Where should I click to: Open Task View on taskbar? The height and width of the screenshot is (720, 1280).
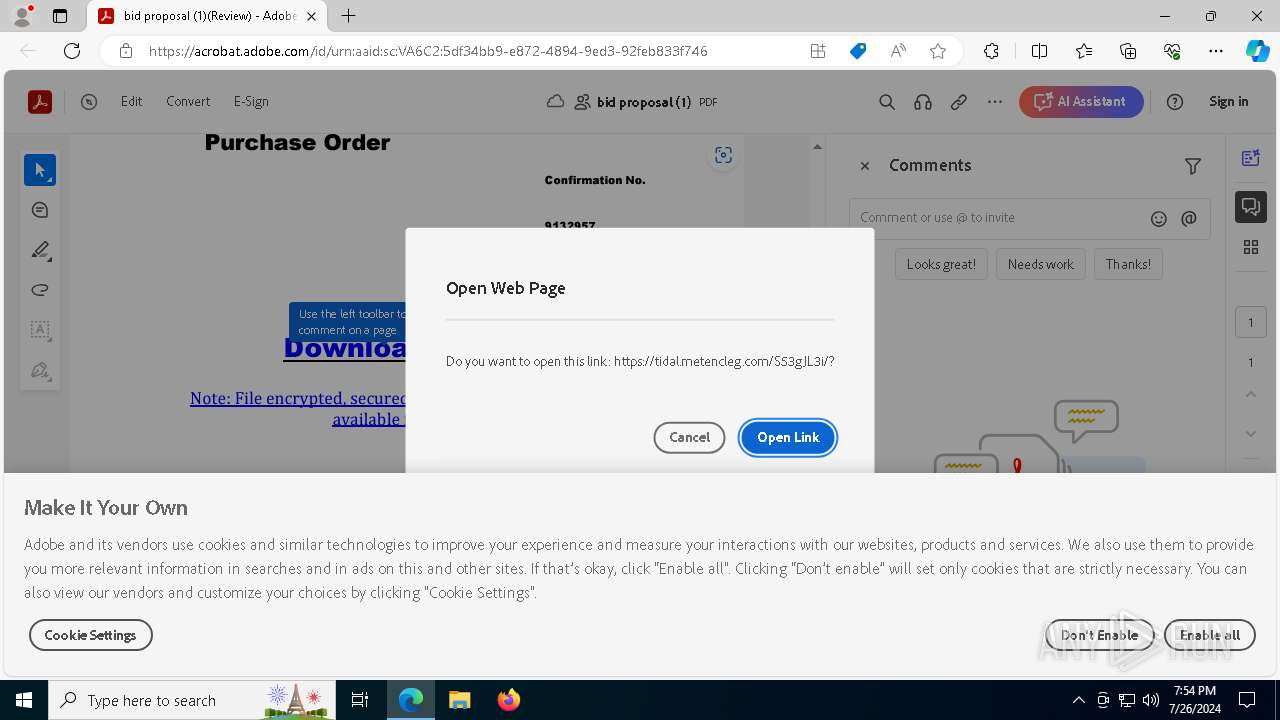(360, 700)
